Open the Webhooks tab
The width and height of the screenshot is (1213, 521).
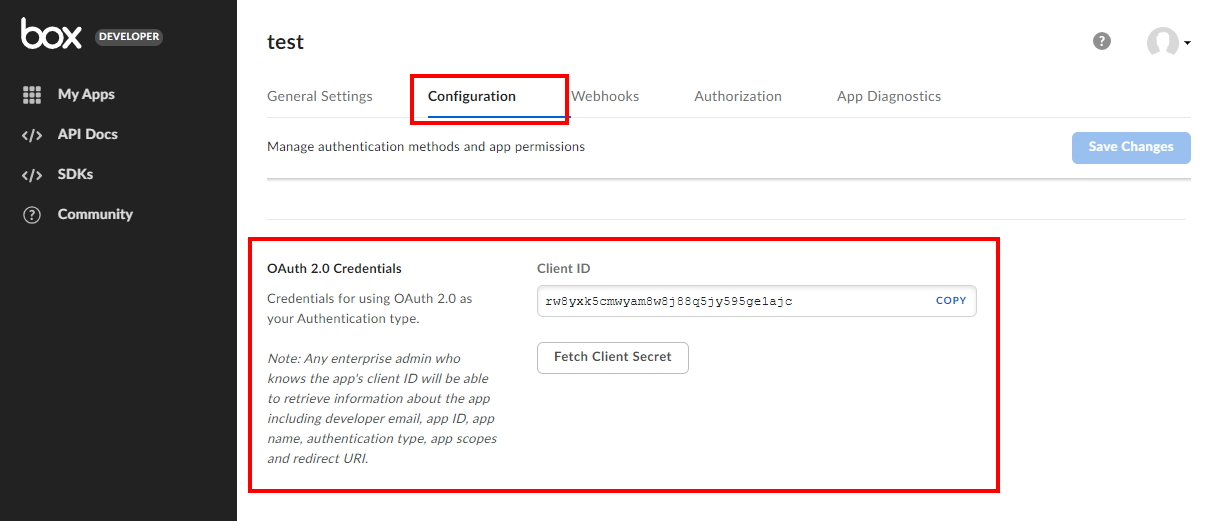[x=605, y=97]
